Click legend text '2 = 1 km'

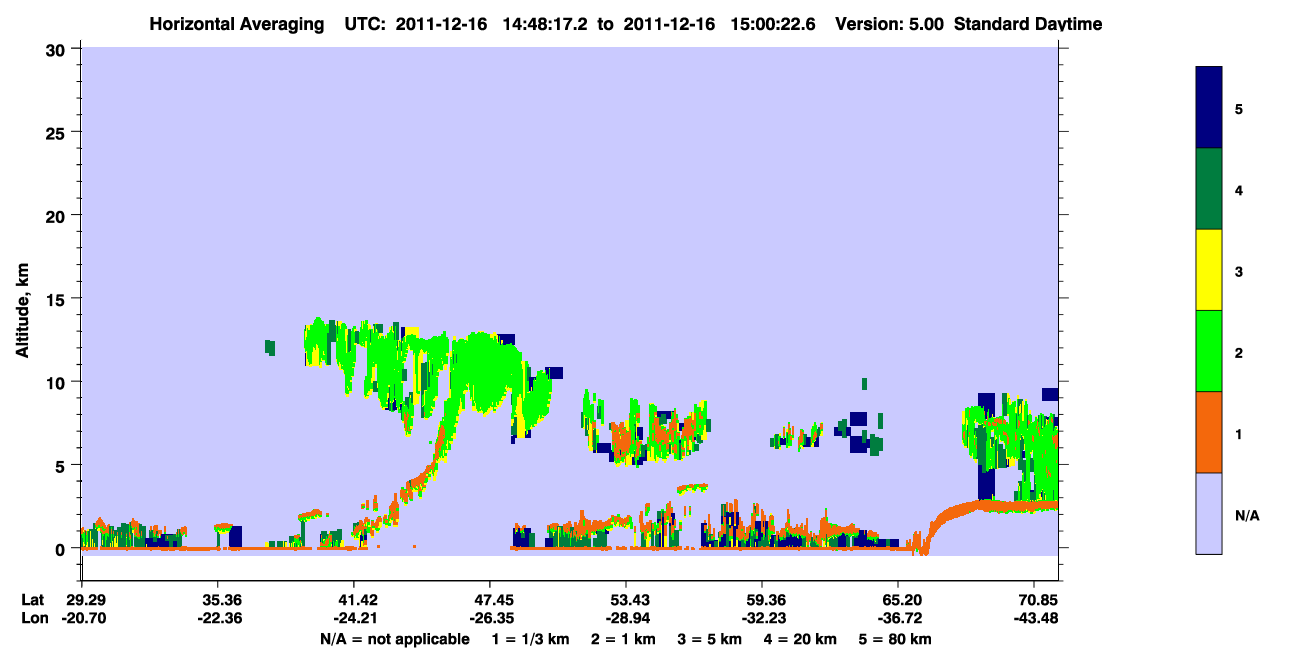tap(624, 639)
